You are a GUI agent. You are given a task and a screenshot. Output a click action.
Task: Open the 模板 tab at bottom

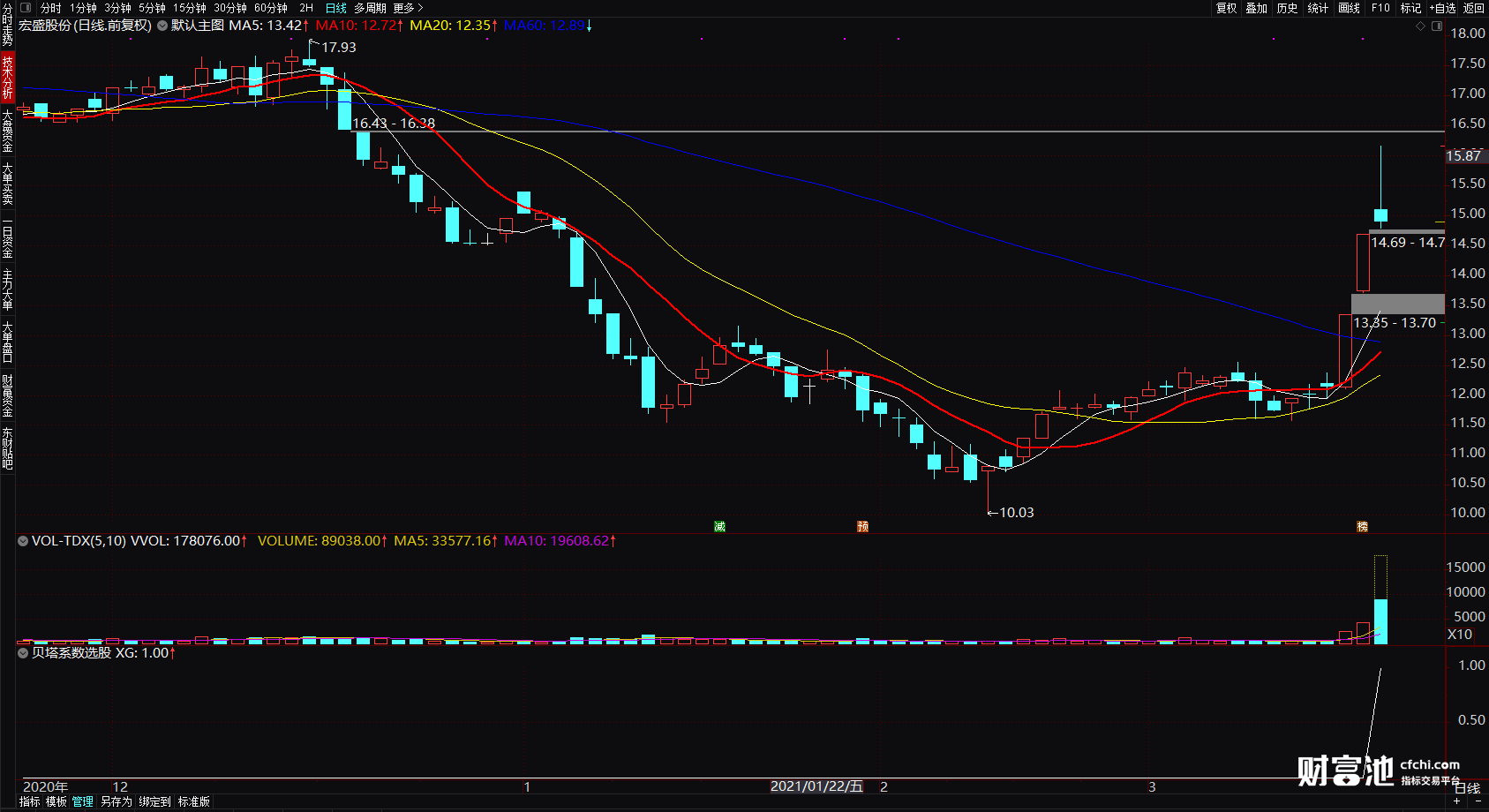(56, 801)
